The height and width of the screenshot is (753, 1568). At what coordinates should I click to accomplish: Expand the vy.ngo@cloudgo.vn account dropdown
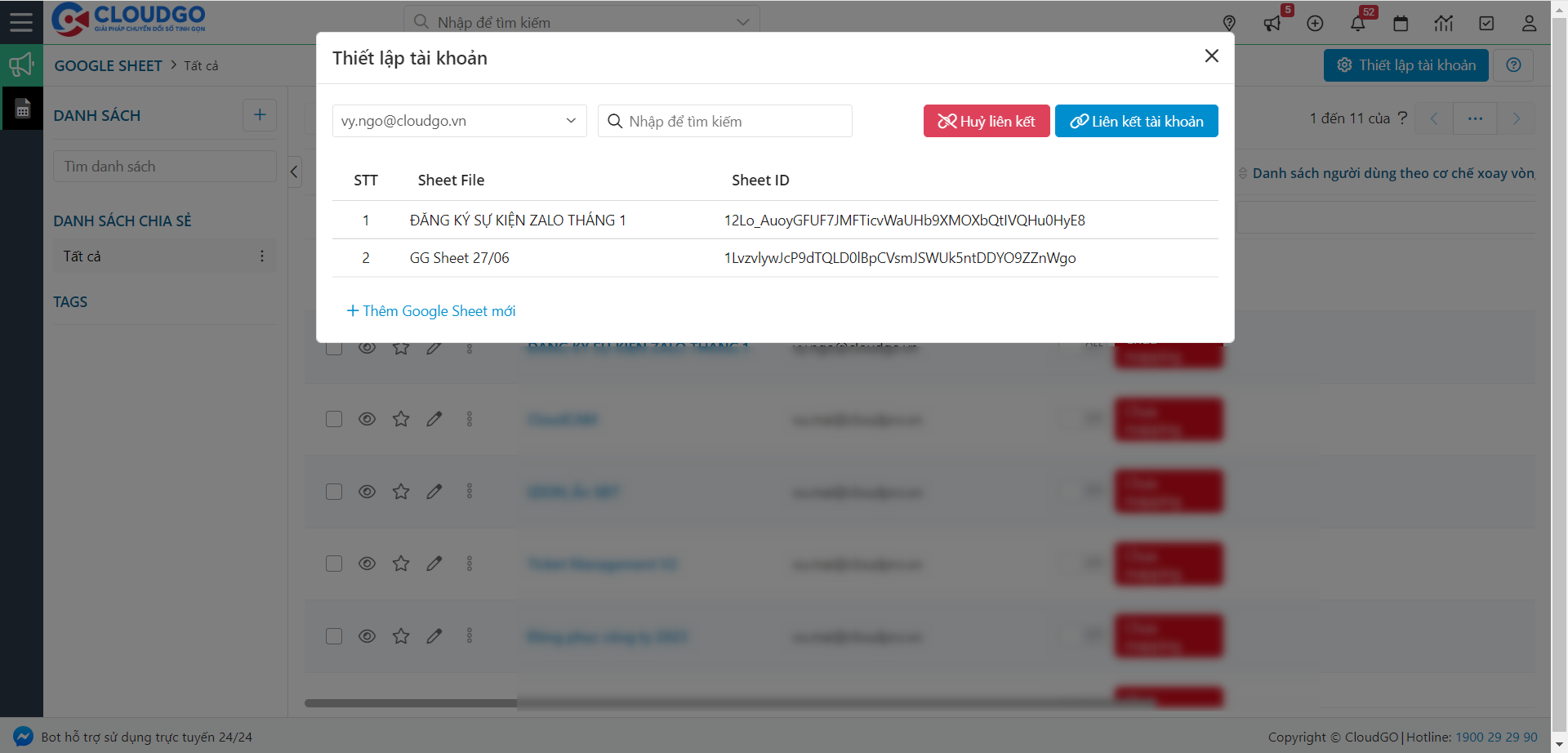click(x=459, y=121)
